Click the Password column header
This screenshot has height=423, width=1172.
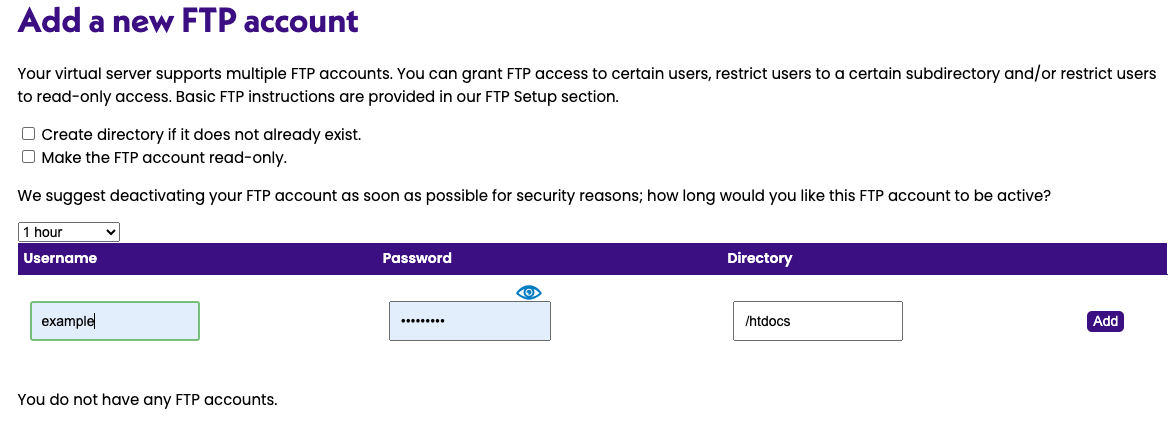coord(417,258)
